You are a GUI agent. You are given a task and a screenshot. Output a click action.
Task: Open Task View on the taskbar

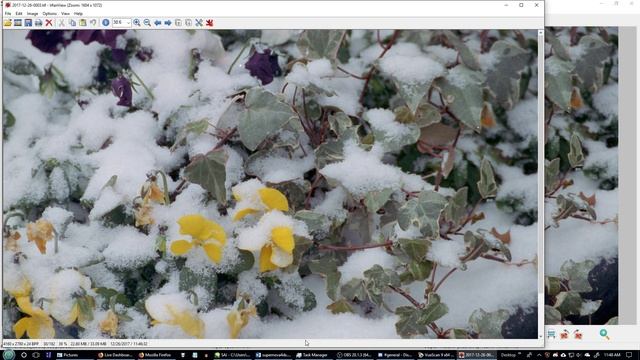(36, 355)
